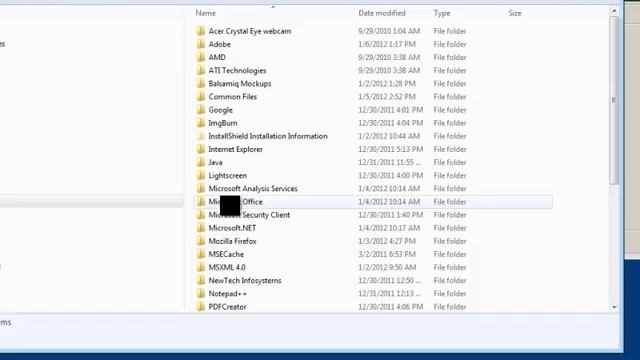This screenshot has width=640, height=360.
Task: Select the 'Lightscreen' folder name
Action: pos(228,176)
